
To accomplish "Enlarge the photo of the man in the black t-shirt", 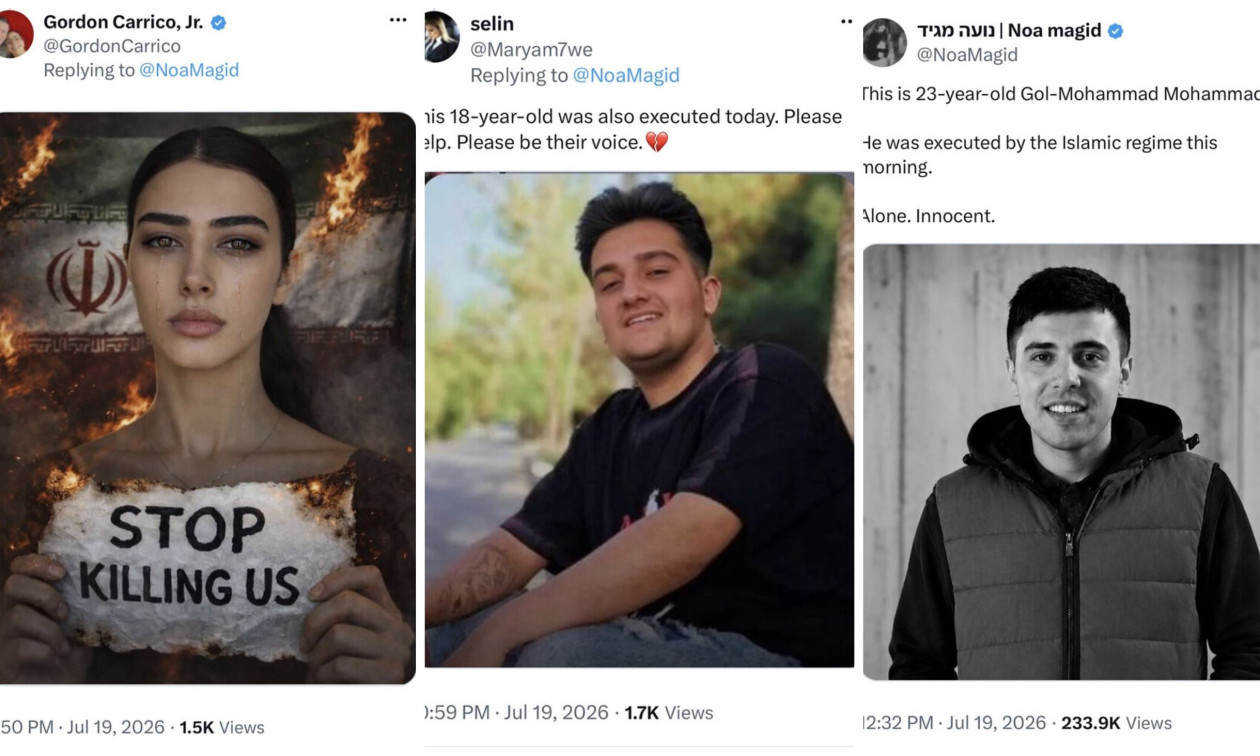I will coord(640,420).
